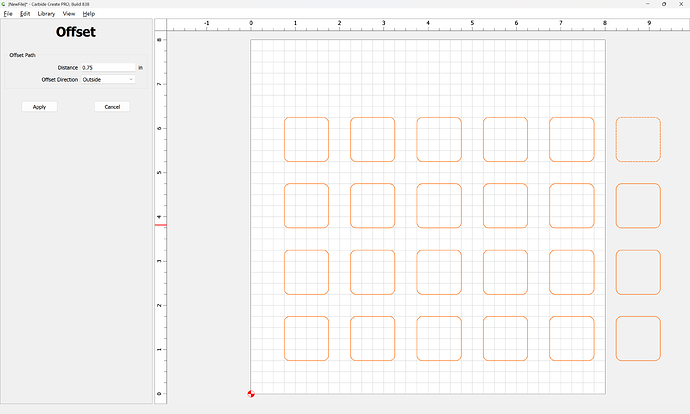The height and width of the screenshot is (414, 690).
Task: Select the dashed rounded square outside the stock
Action: 638,139
